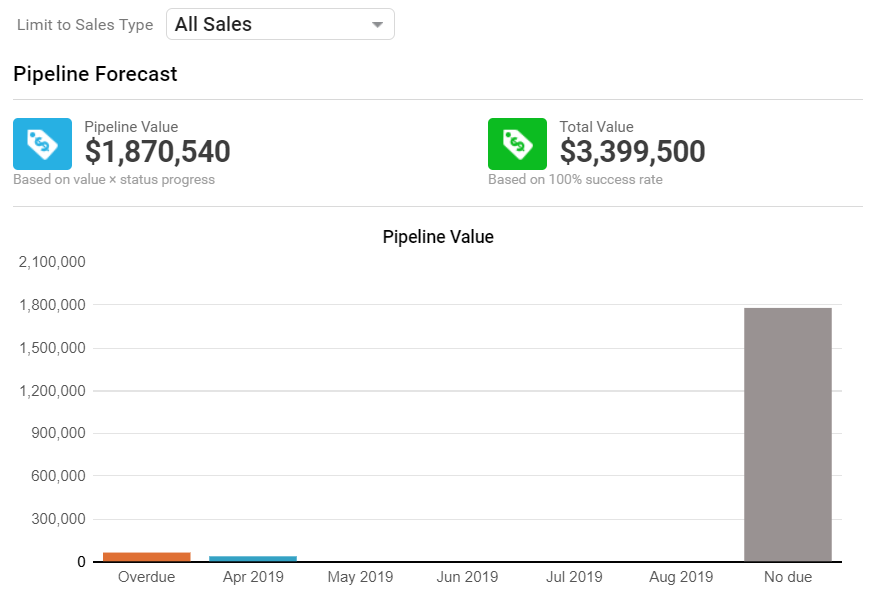Click the $3,399,500 total value amount
Screen dimensions: 878x612
632,152
